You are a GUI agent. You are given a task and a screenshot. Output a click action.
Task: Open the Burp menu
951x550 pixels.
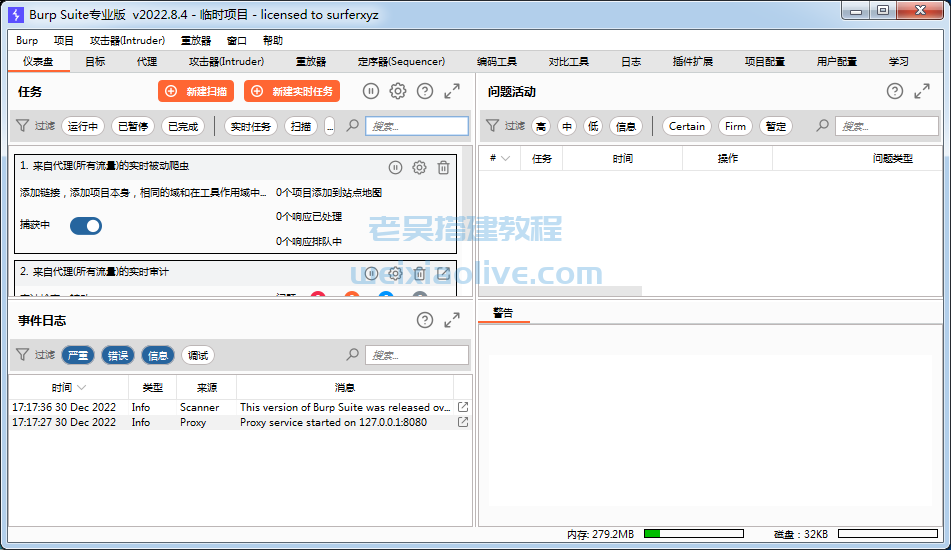pos(27,41)
